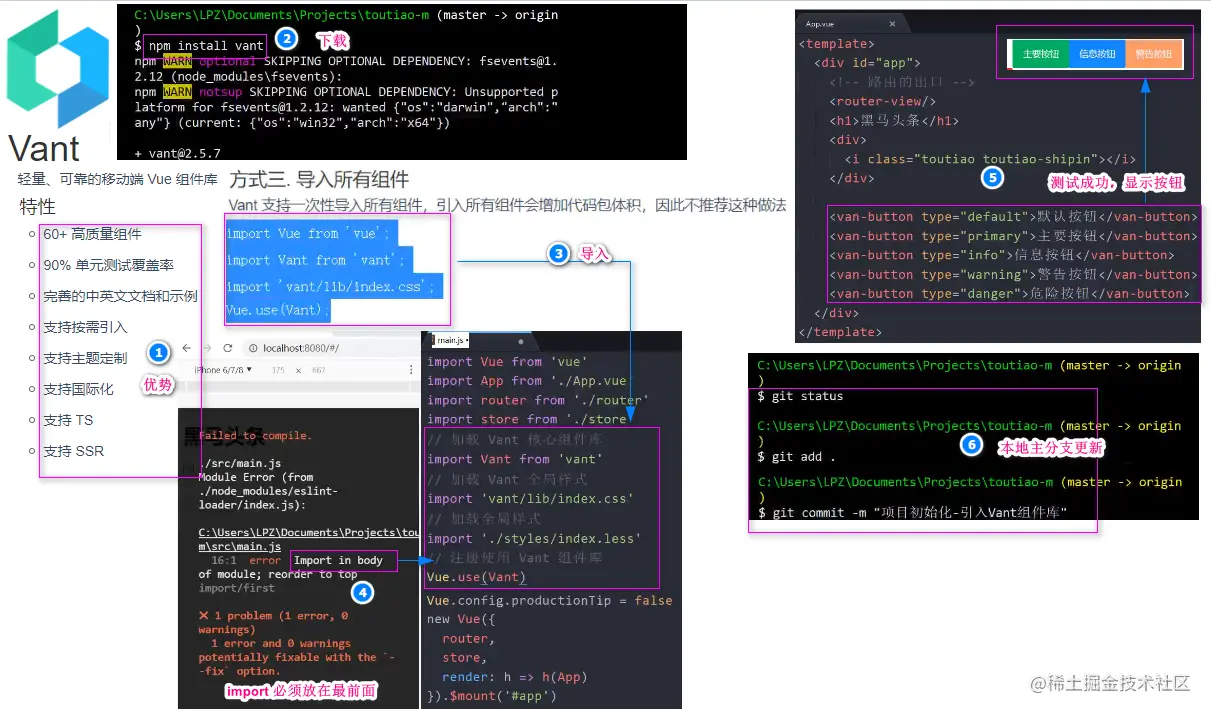1211x714 pixels.
Task: Click the 特性 heading
Action: tap(38, 207)
